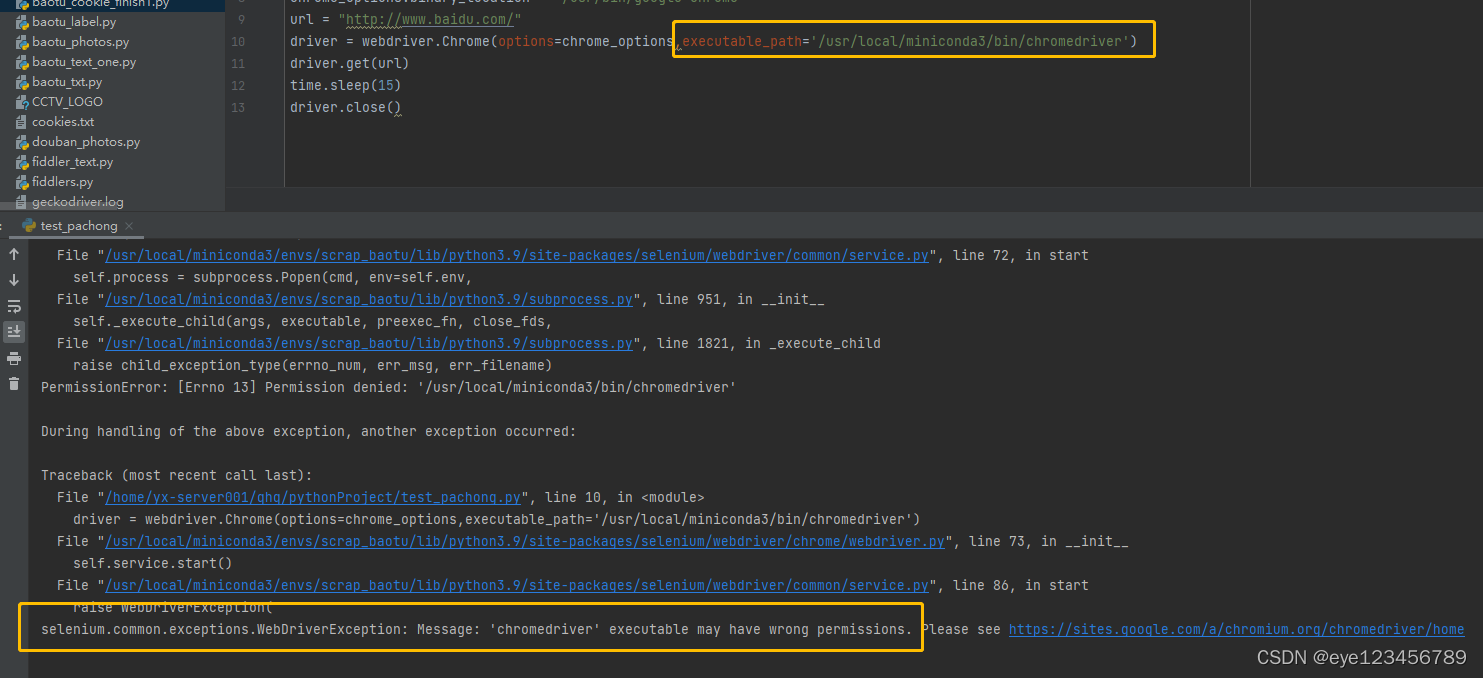
Task: Click the unknown file type icon beside CCTV_LOGO
Action: click(22, 101)
